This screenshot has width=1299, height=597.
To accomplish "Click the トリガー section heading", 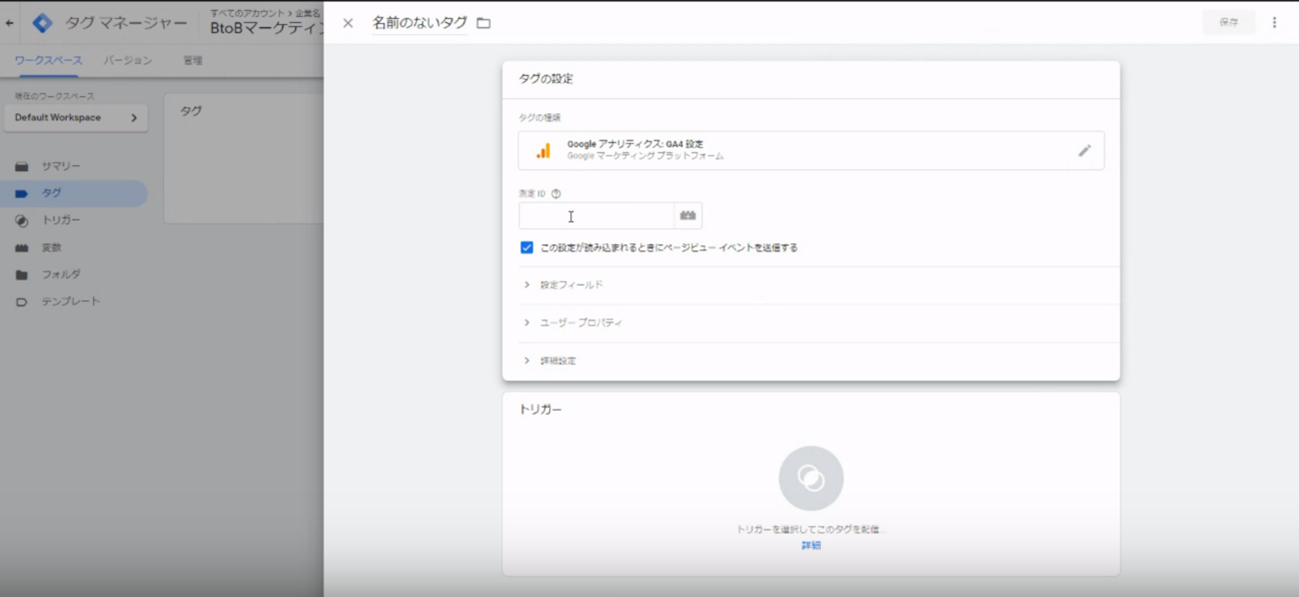I will click(541, 410).
